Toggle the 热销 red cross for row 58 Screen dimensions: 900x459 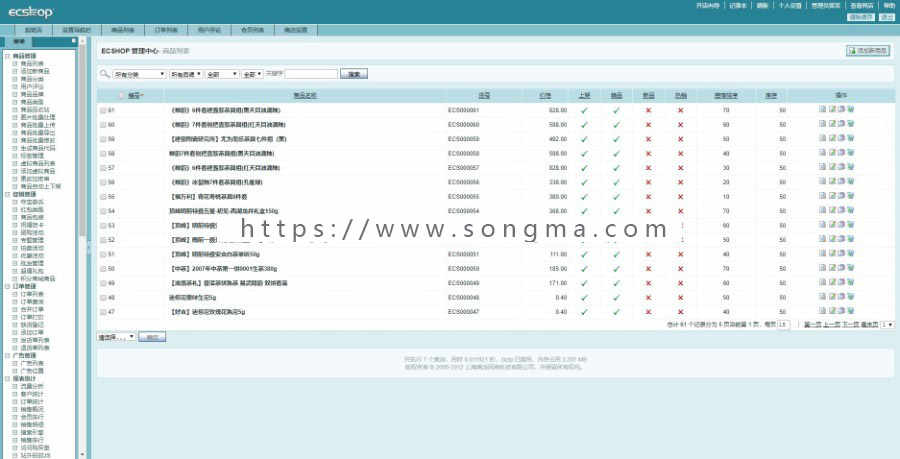click(681, 153)
